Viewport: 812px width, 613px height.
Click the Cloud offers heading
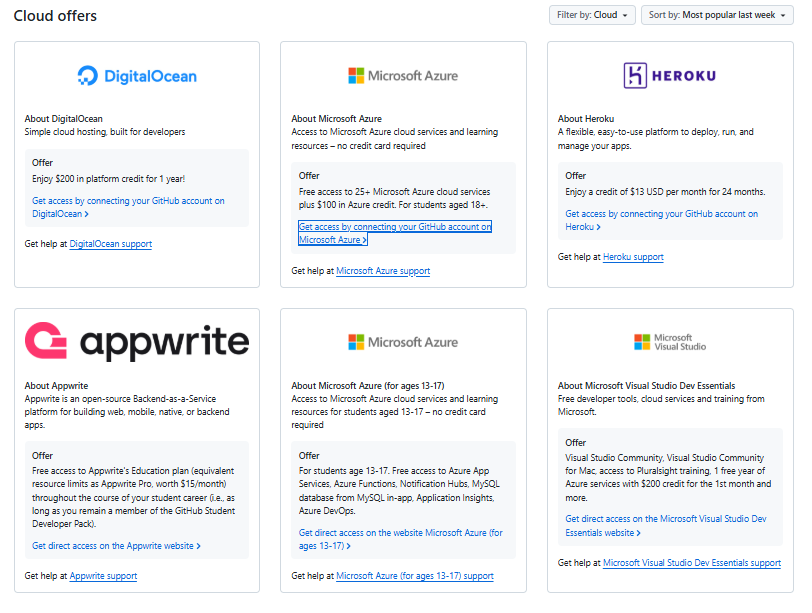click(x=55, y=16)
